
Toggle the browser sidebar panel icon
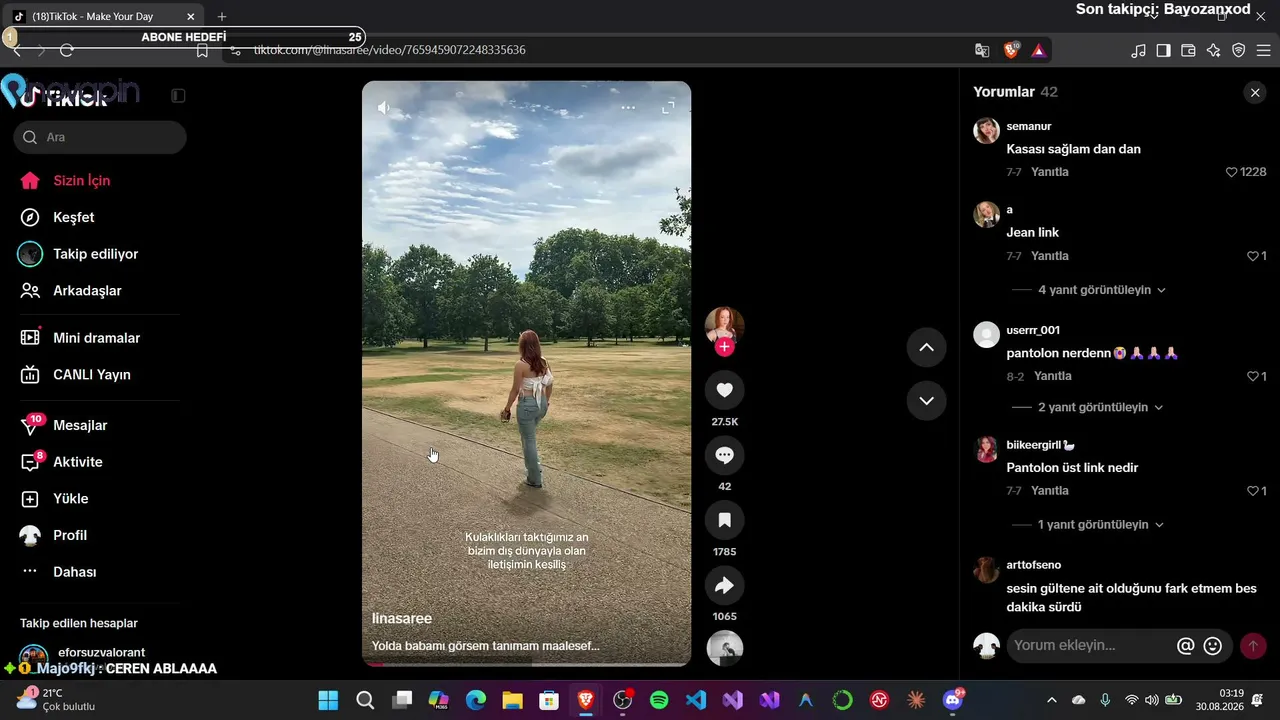1163,50
